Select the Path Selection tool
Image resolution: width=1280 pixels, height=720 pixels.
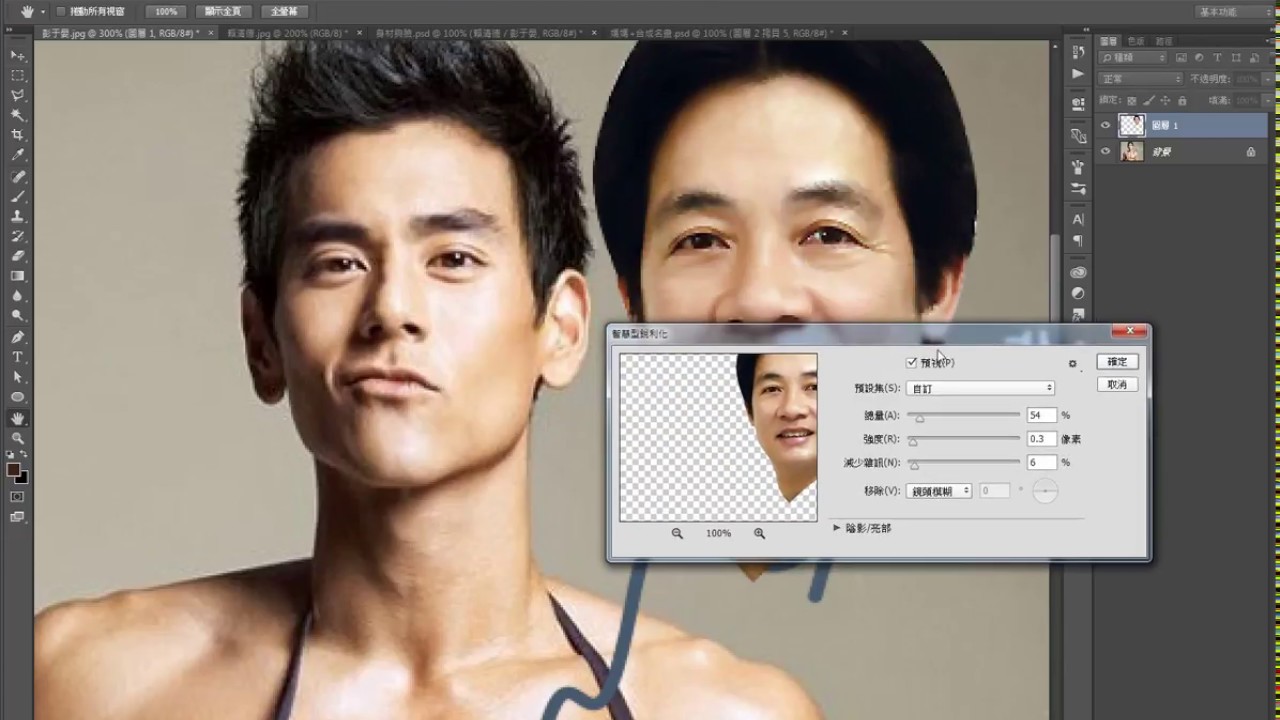[x=18, y=378]
